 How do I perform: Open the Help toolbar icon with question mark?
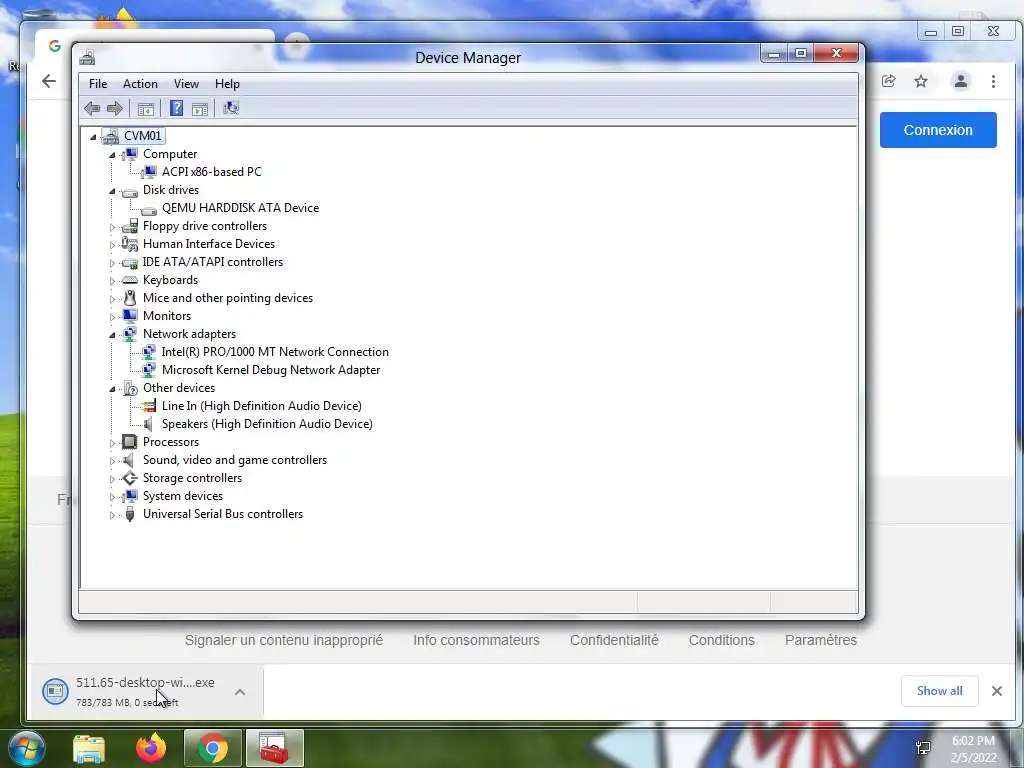pos(176,108)
